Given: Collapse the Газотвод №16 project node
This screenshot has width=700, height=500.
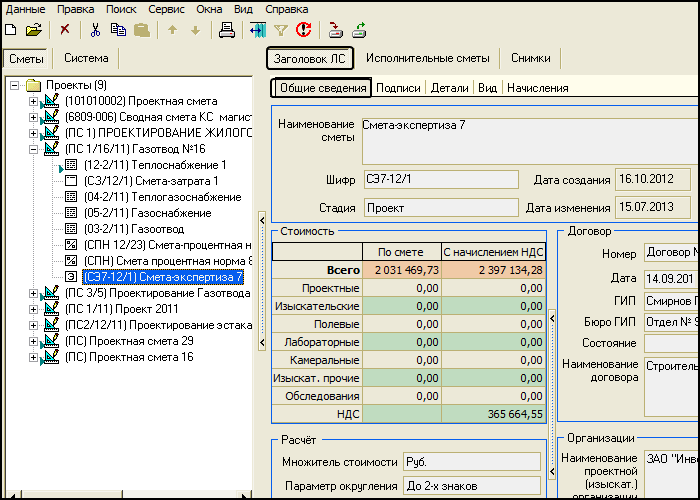Looking at the screenshot, I should [x=34, y=149].
